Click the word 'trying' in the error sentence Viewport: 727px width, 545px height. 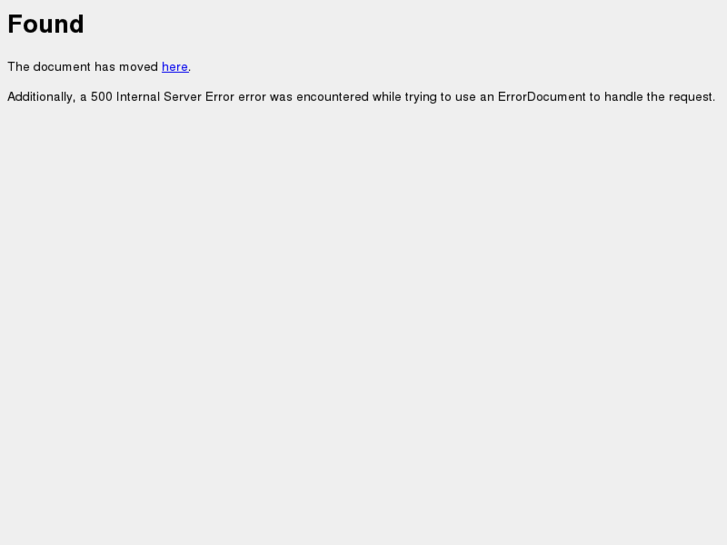pyautogui.click(x=421, y=97)
